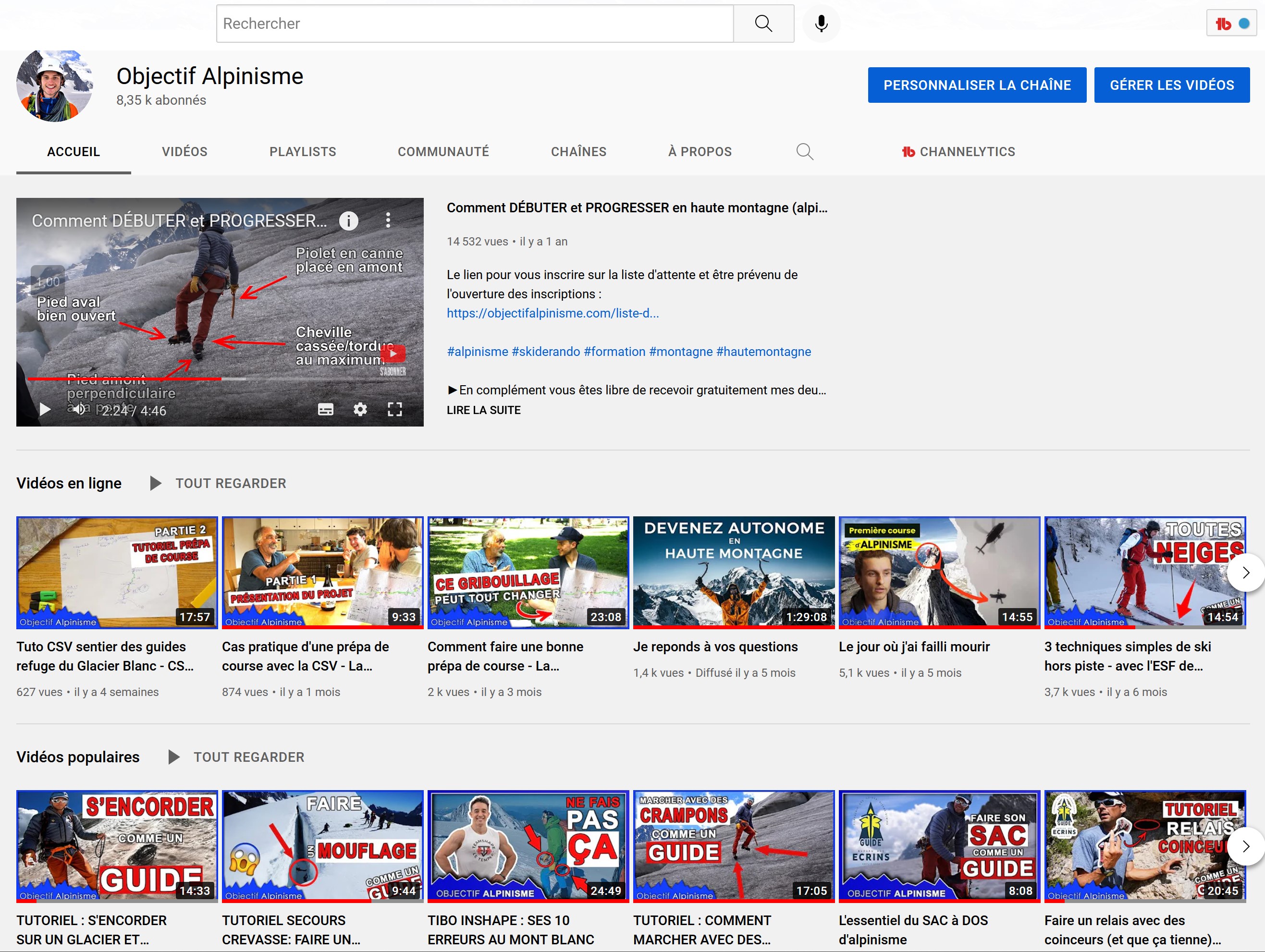Switch to the VIDÉOS tab
1265x952 pixels.
tap(184, 151)
